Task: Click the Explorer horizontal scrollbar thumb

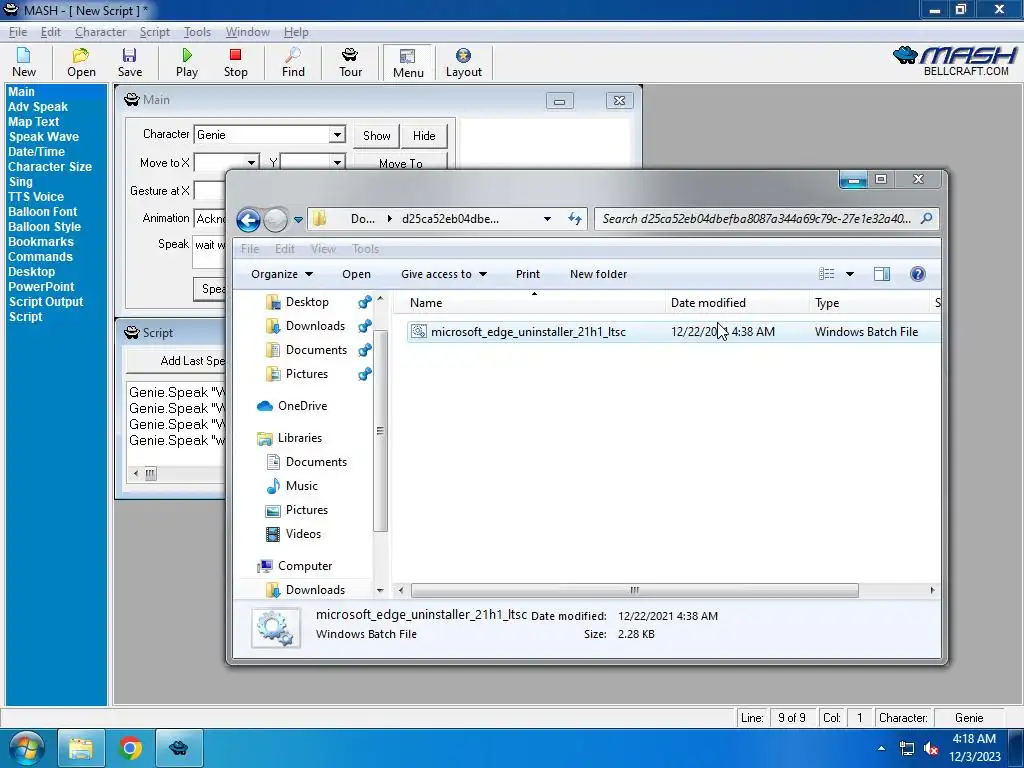Action: [634, 590]
